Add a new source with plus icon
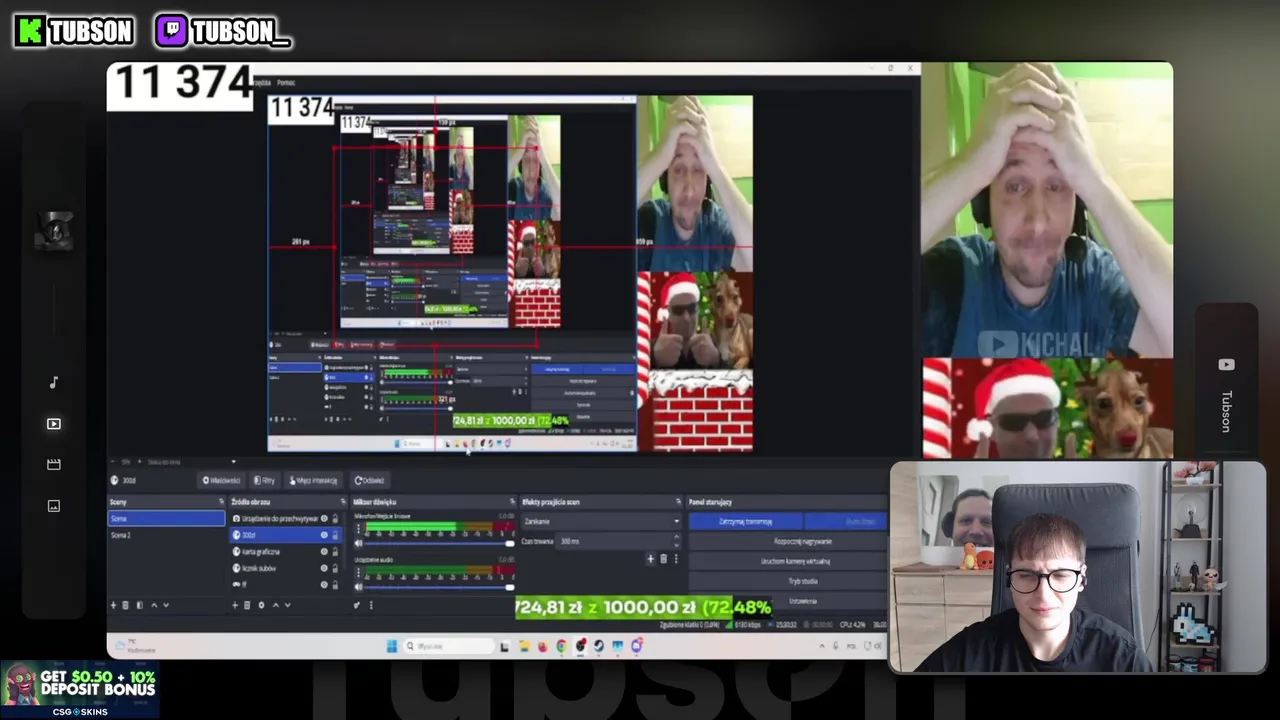The image size is (1280, 720). [x=235, y=605]
